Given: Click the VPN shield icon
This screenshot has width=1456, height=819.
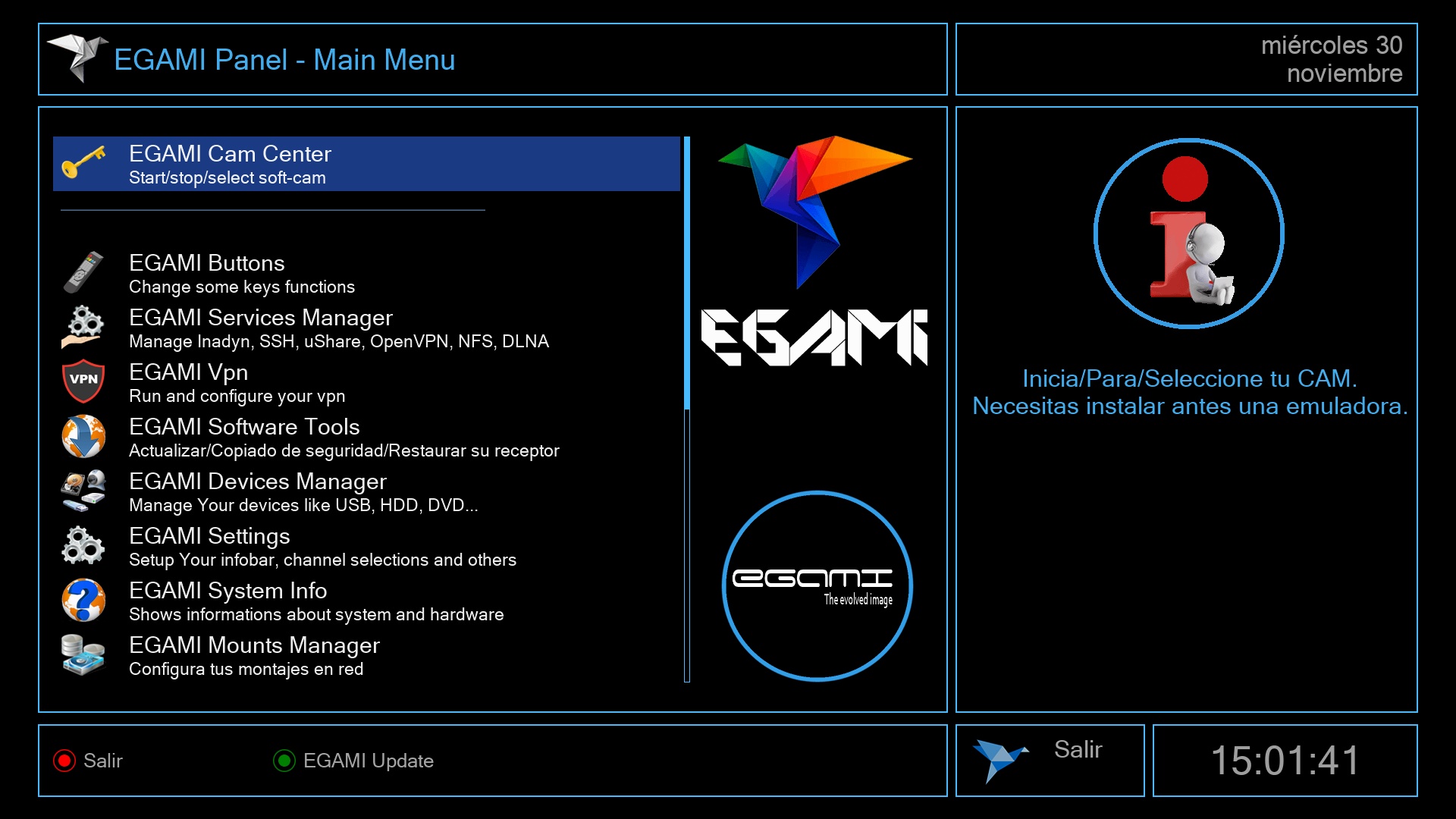Looking at the screenshot, I should (83, 381).
